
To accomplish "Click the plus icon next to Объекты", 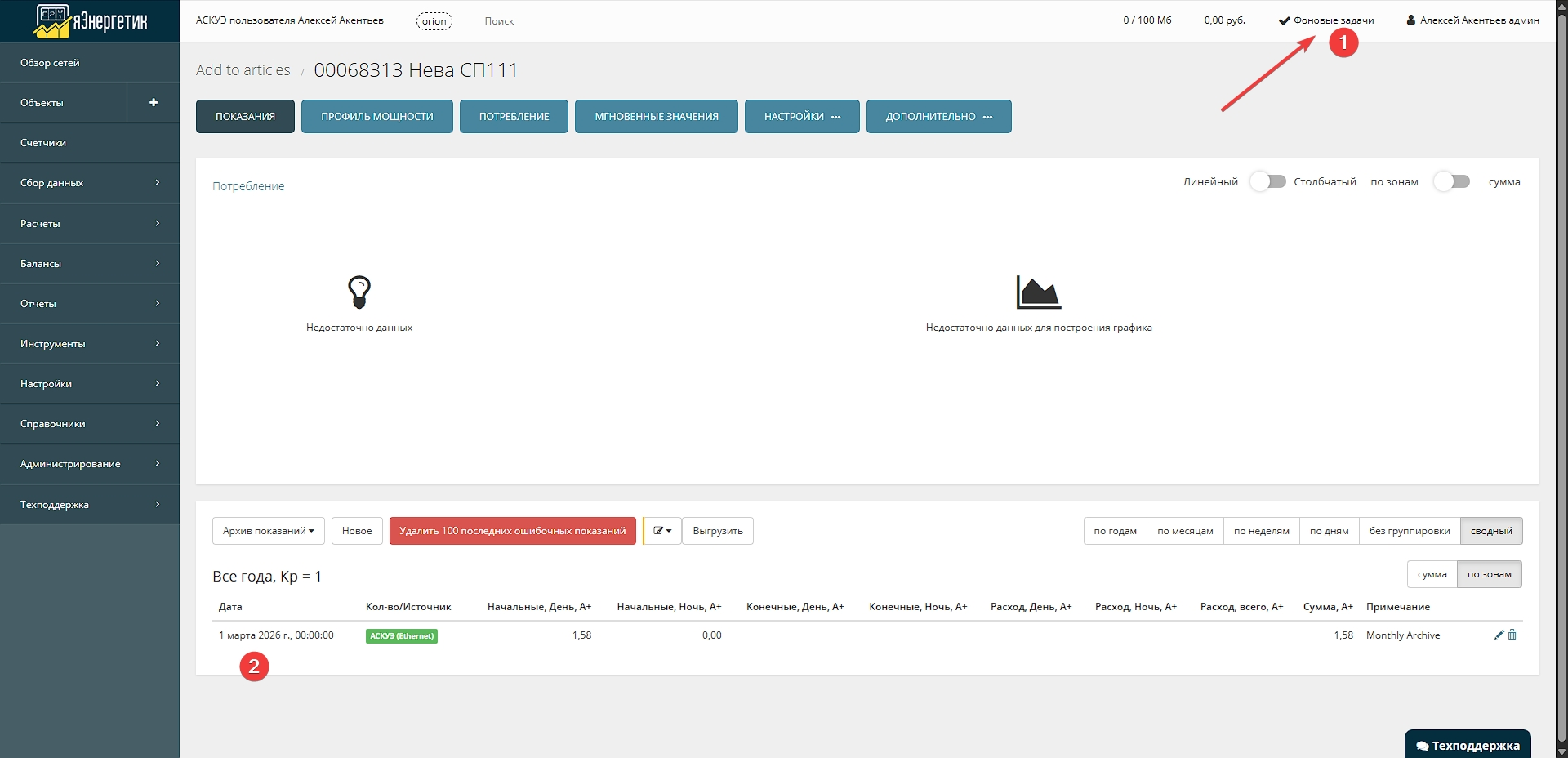I will pos(154,102).
